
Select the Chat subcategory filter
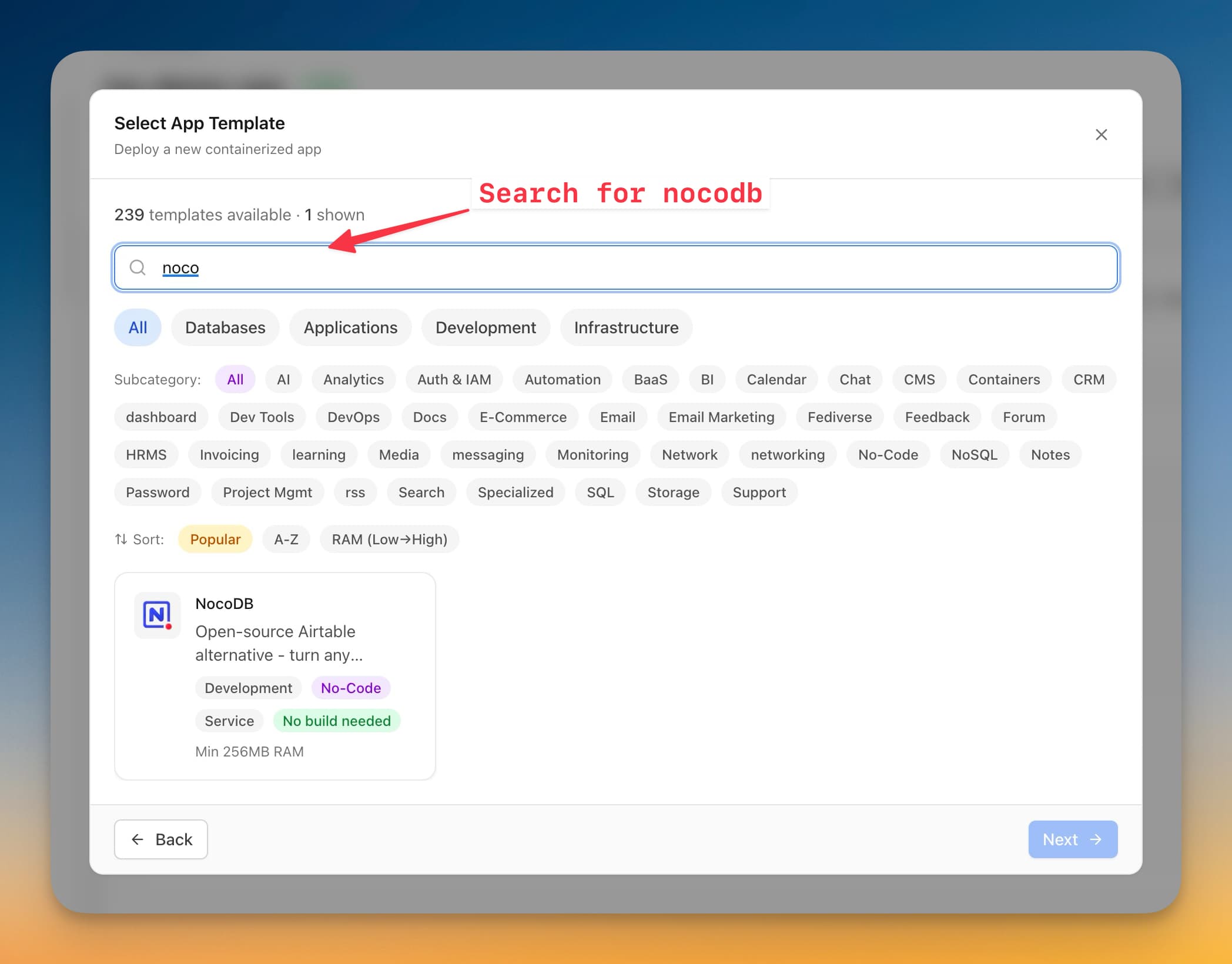point(854,379)
